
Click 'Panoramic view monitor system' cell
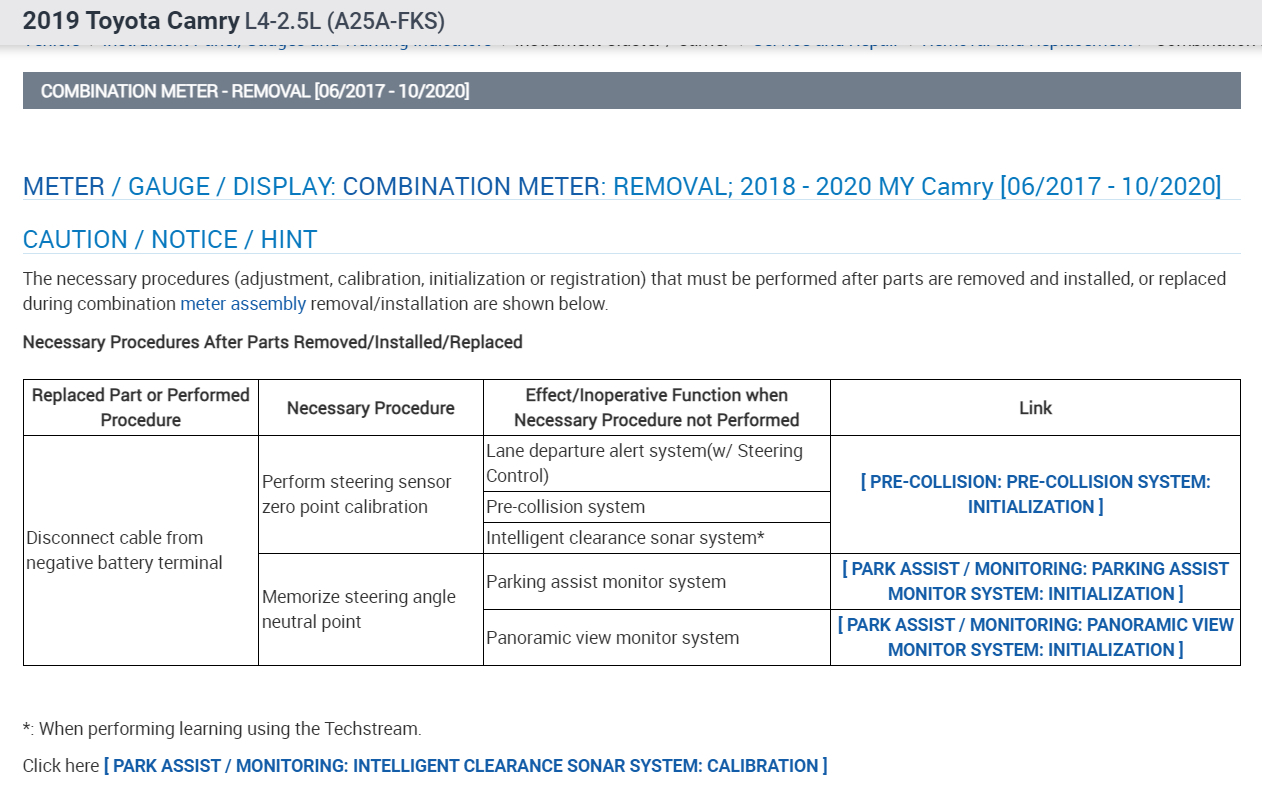pyautogui.click(x=657, y=638)
